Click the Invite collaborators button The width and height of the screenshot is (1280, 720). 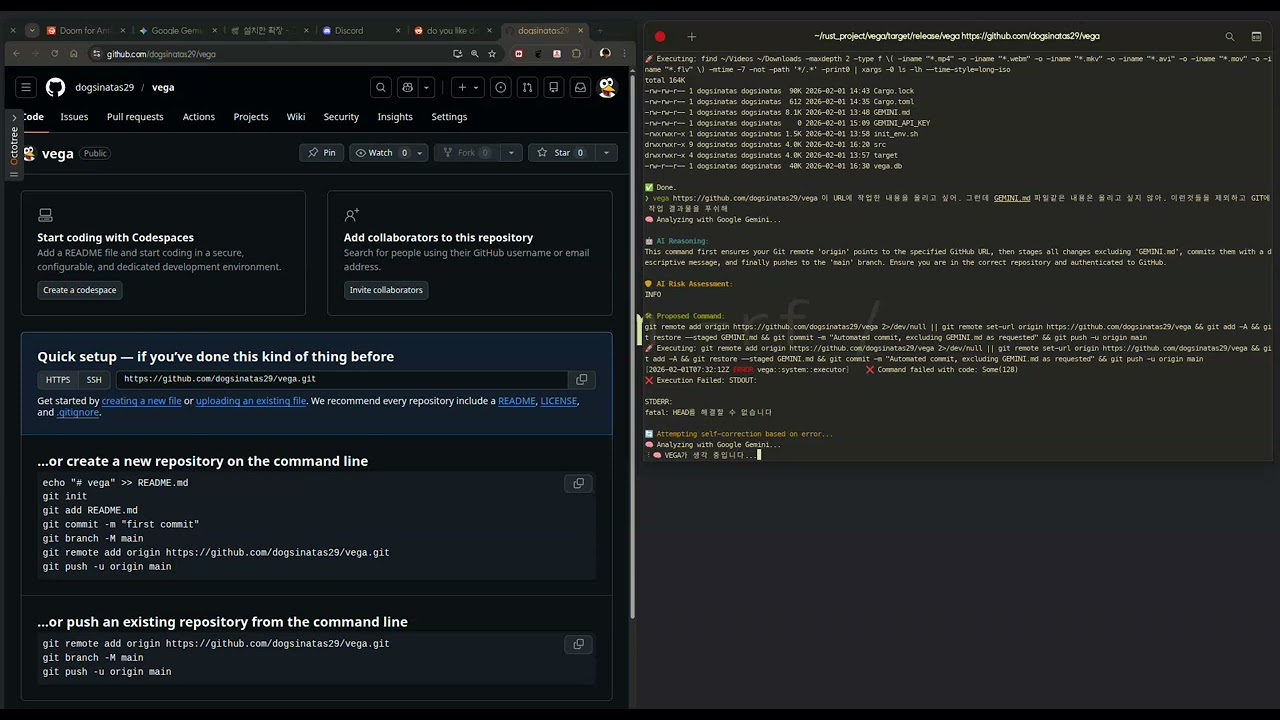386,290
